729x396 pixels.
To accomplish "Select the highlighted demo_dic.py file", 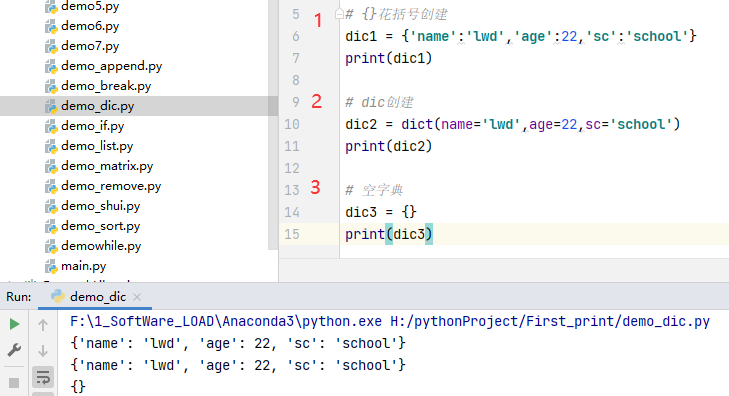I will [x=98, y=106].
